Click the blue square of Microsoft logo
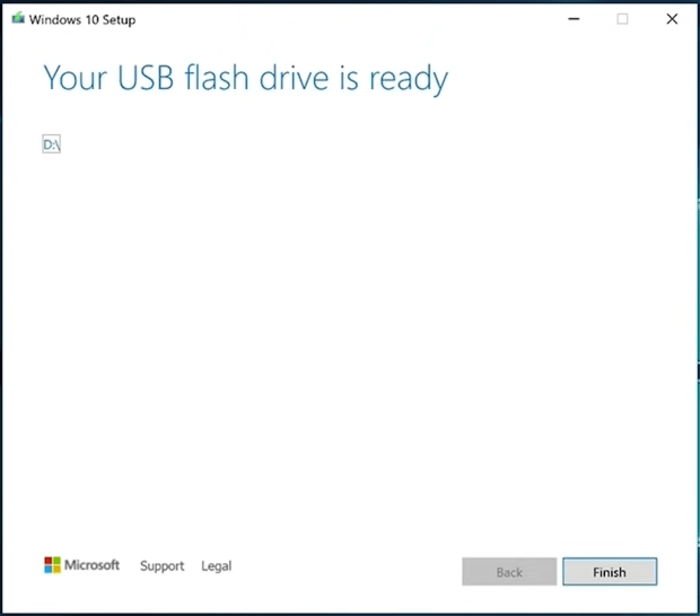 [x=48, y=569]
